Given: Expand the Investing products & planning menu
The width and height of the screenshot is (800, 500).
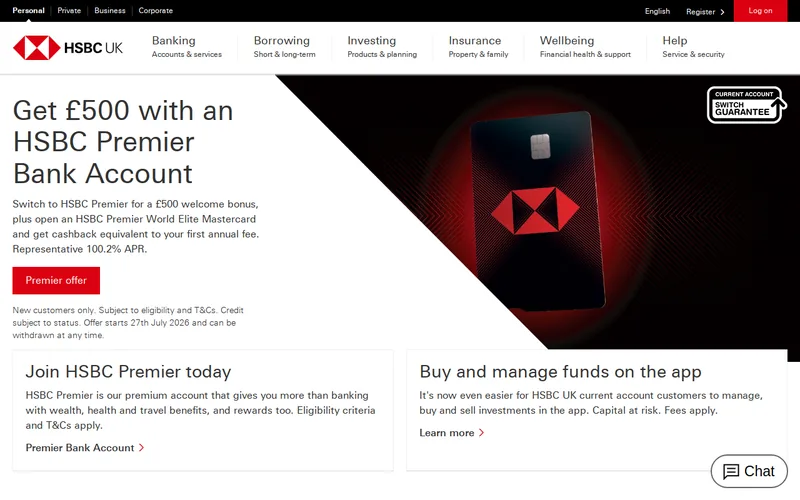Looking at the screenshot, I should click(382, 46).
